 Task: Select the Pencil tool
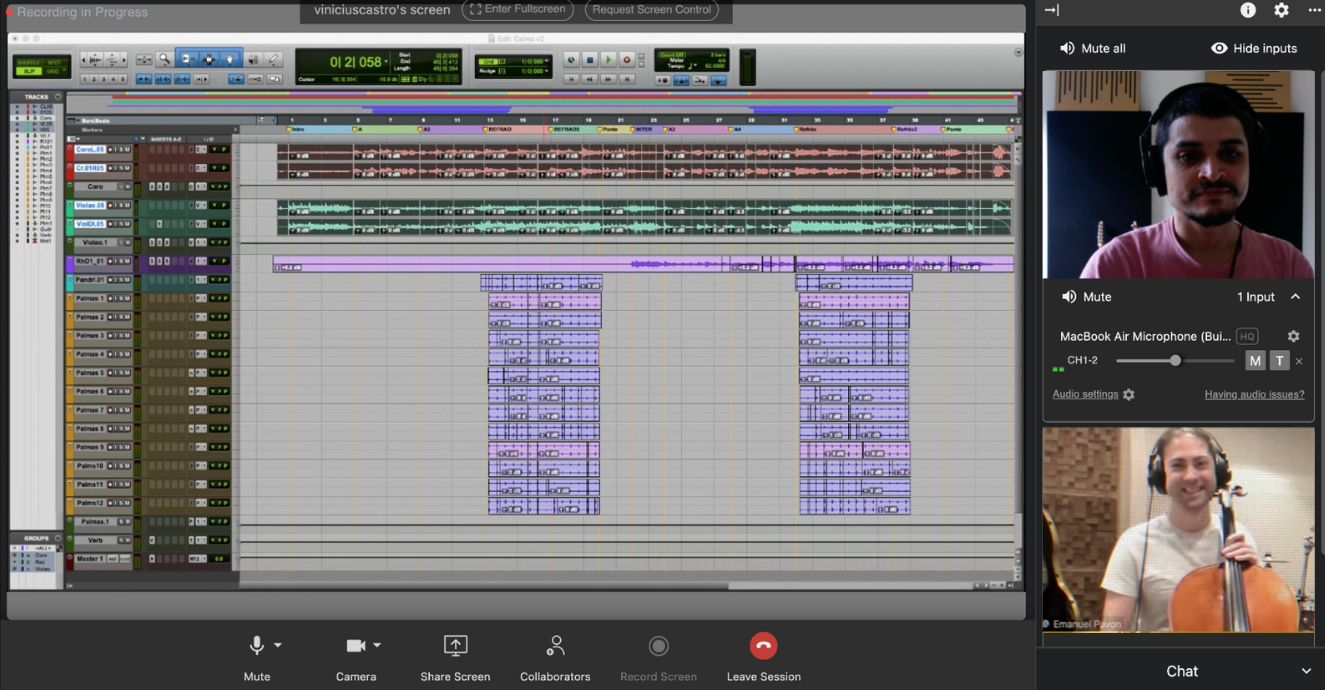point(273,59)
